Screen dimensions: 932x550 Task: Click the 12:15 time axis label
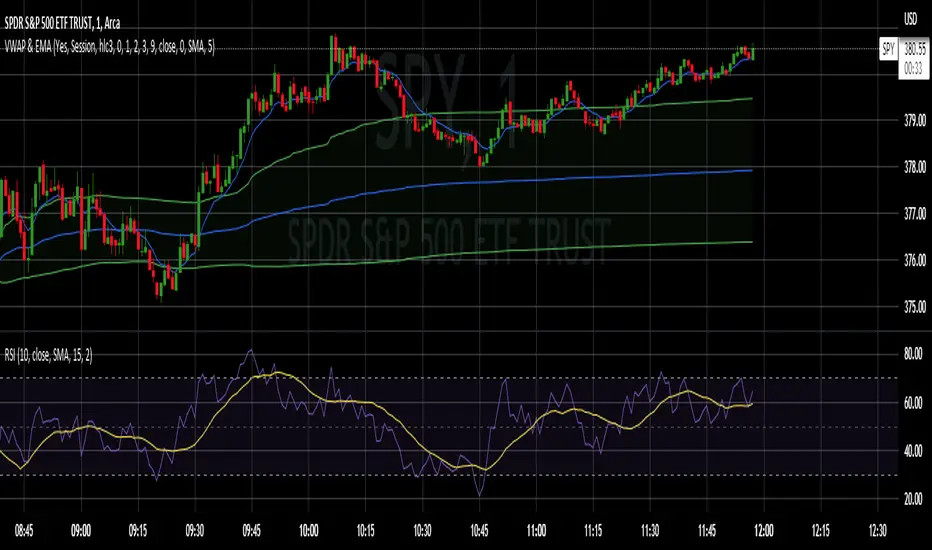point(821,530)
